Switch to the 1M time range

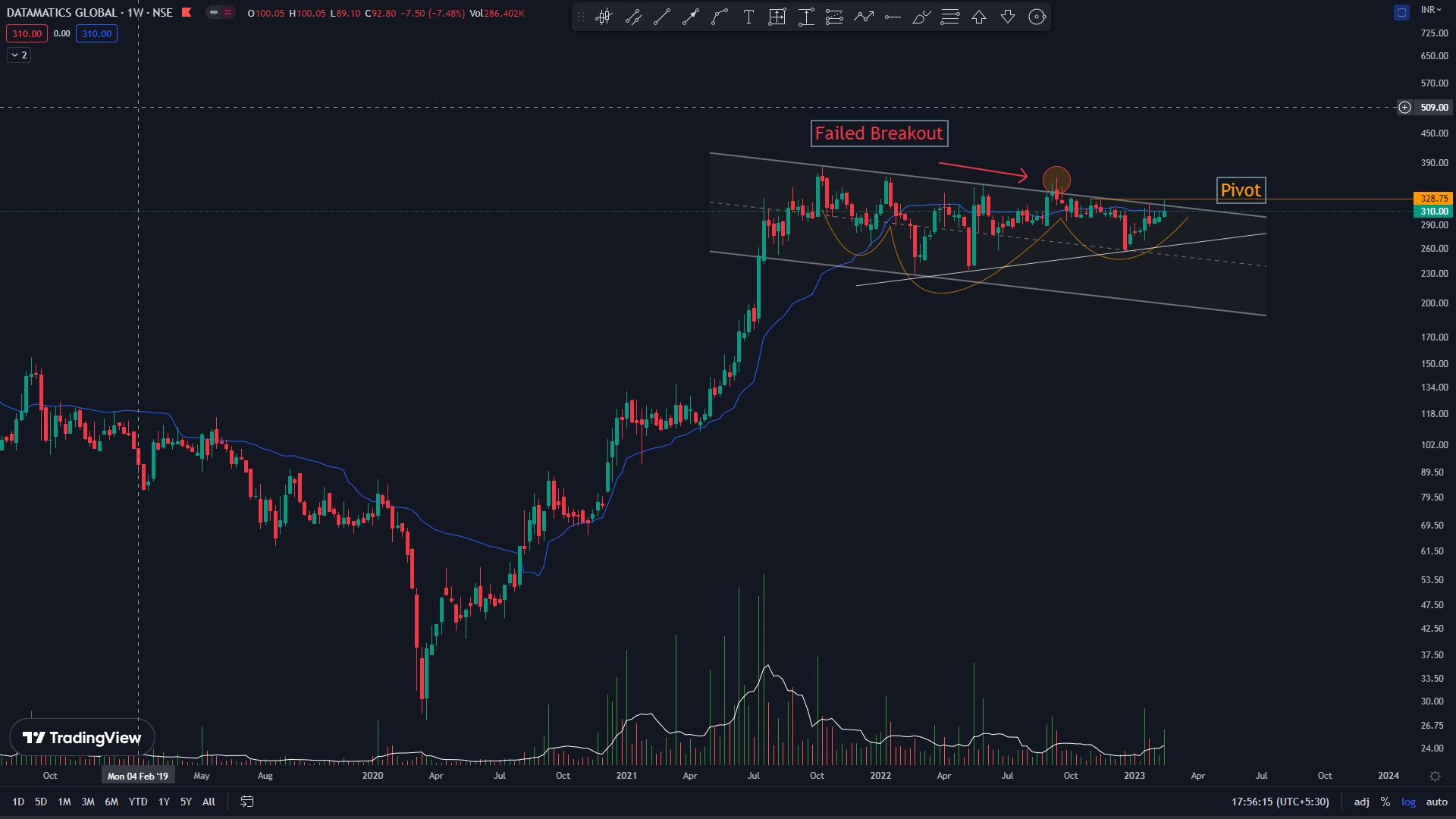(64, 802)
